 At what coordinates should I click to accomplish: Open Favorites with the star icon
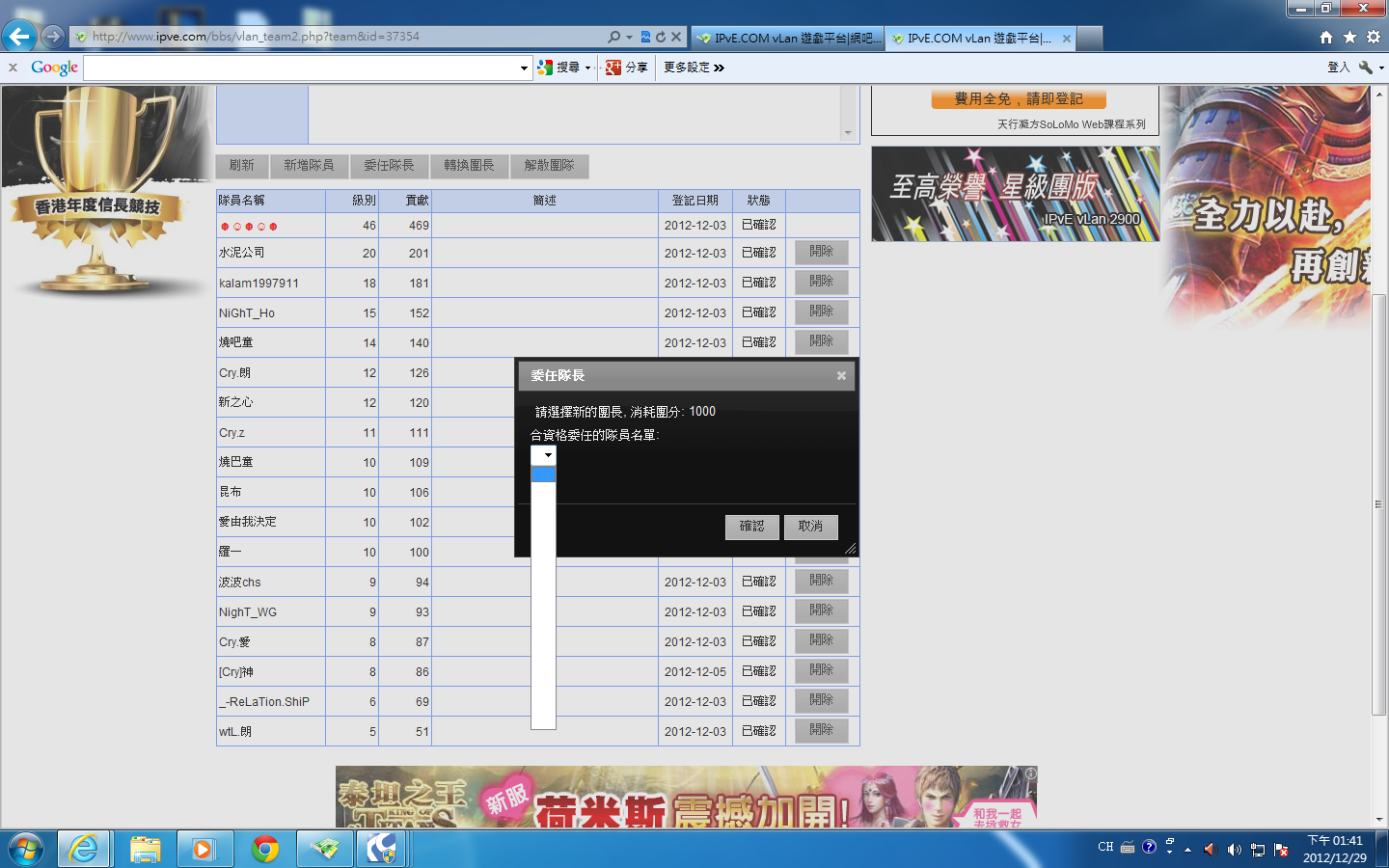click(x=1349, y=37)
